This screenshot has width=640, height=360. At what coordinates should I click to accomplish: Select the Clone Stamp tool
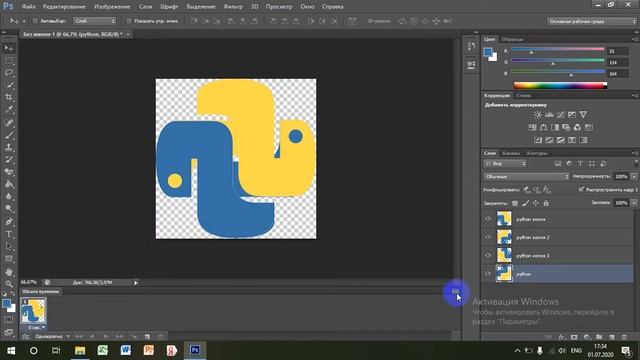(x=9, y=147)
